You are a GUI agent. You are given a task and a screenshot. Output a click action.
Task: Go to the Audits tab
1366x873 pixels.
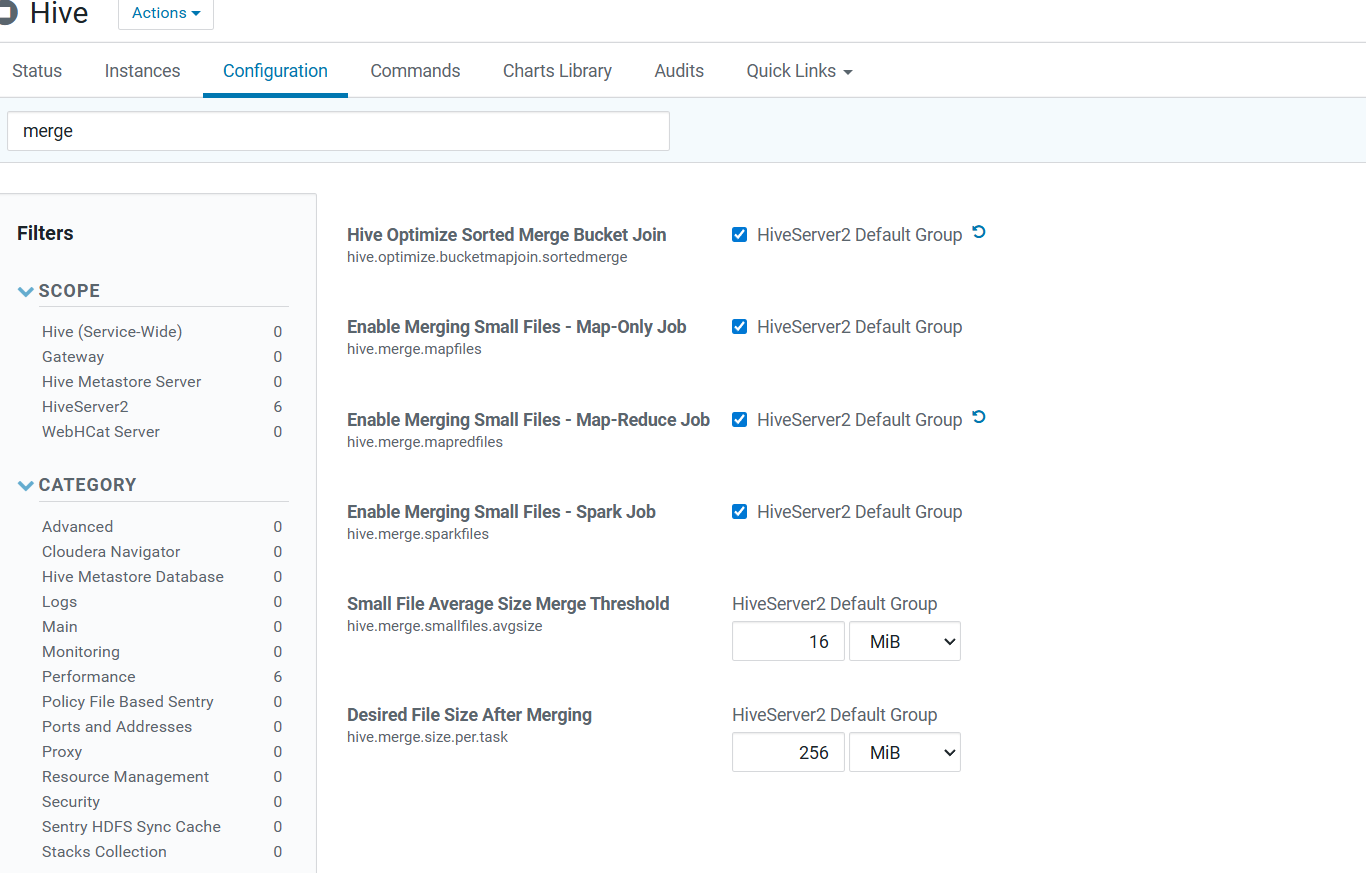pyautogui.click(x=679, y=71)
